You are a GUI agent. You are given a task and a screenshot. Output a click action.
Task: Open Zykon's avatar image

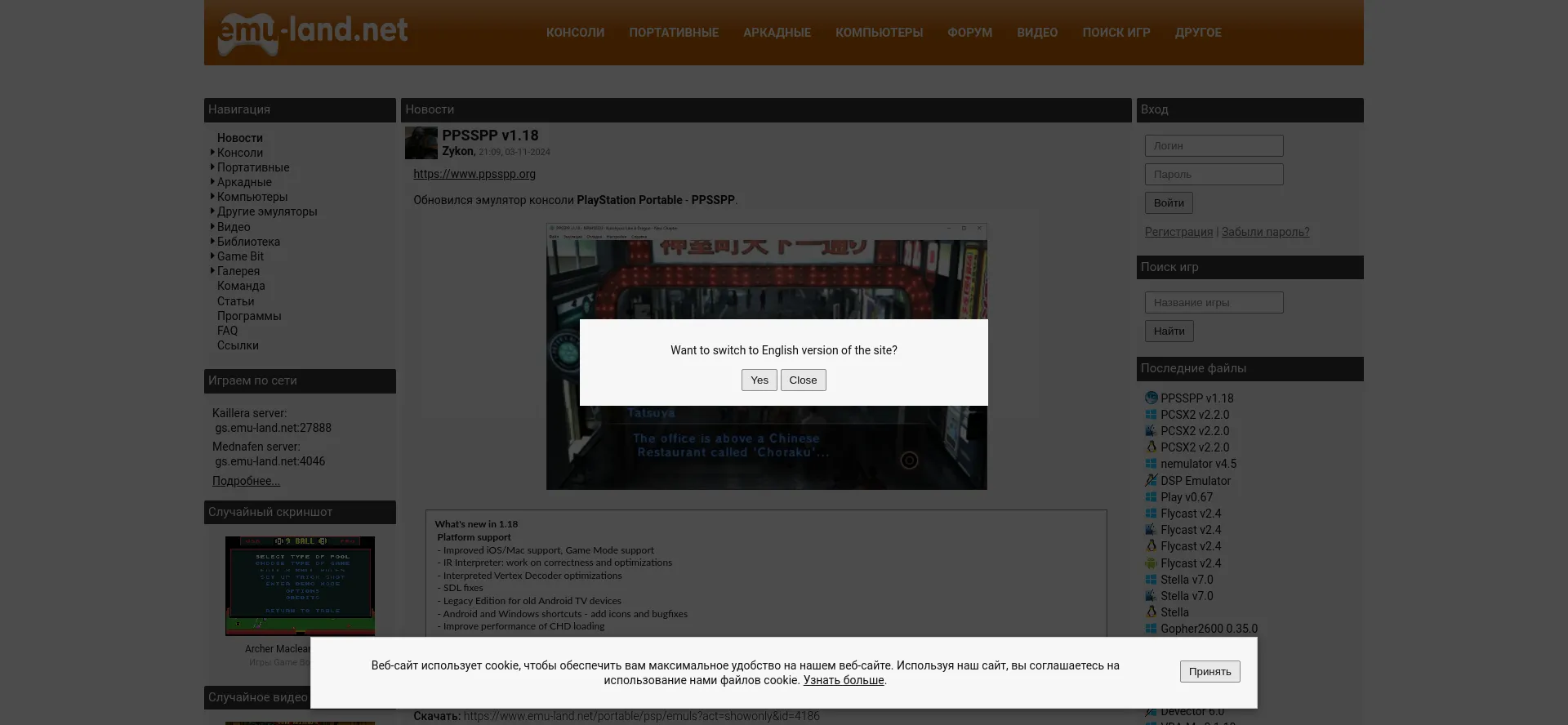(x=421, y=143)
